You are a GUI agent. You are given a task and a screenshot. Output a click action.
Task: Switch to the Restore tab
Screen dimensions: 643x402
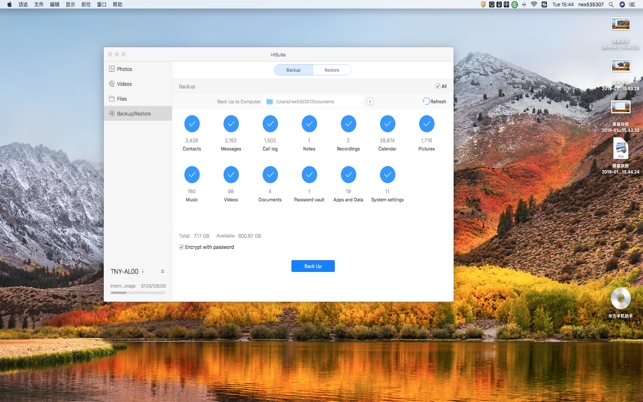tap(331, 70)
